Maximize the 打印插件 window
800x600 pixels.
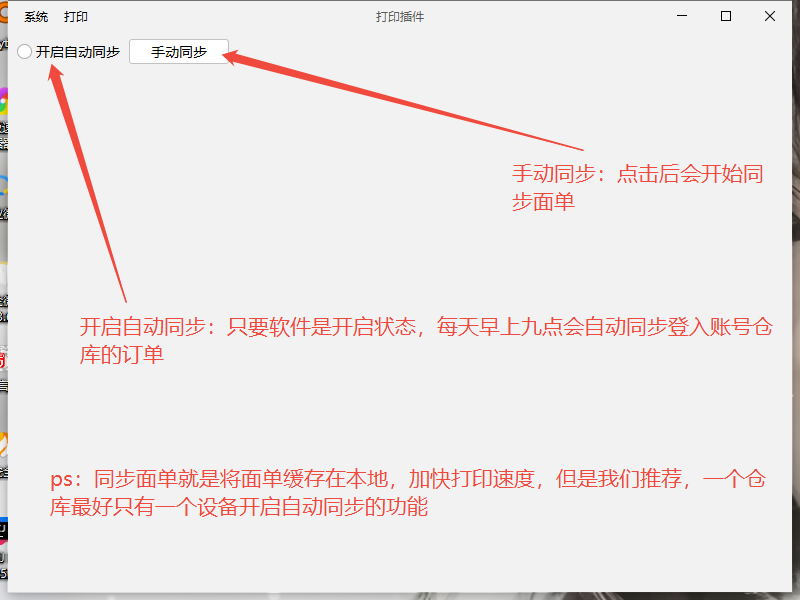click(x=726, y=16)
